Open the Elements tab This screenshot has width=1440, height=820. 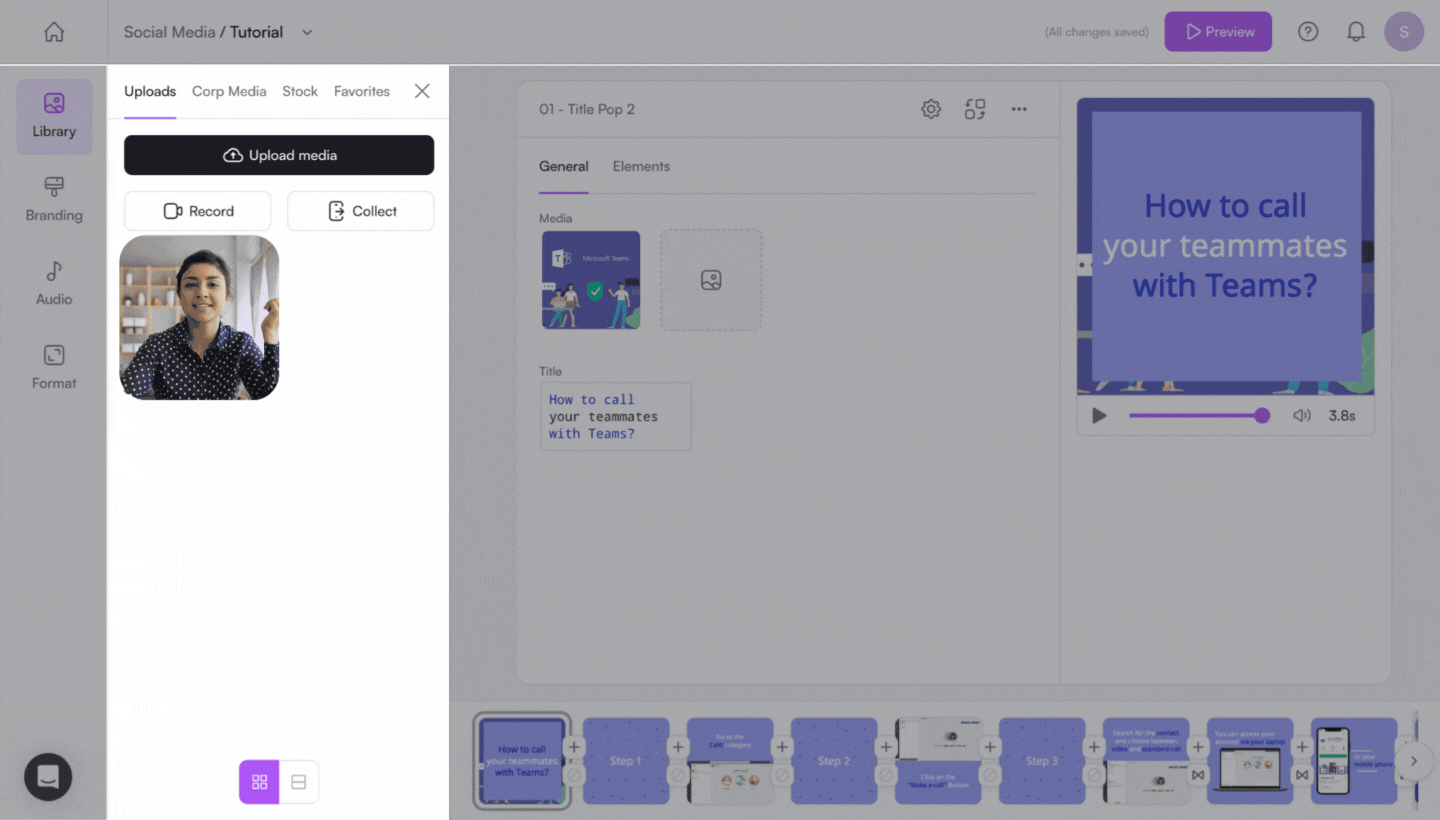tap(641, 166)
